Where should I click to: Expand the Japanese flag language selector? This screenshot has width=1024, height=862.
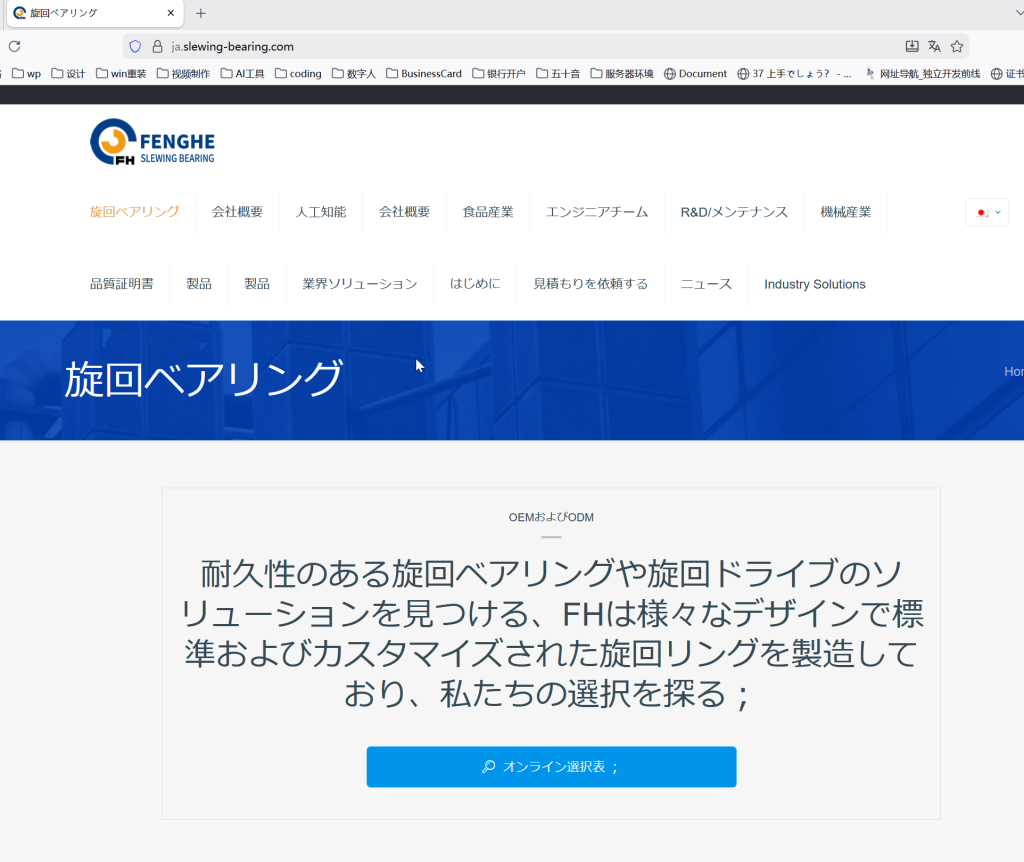tap(987, 212)
